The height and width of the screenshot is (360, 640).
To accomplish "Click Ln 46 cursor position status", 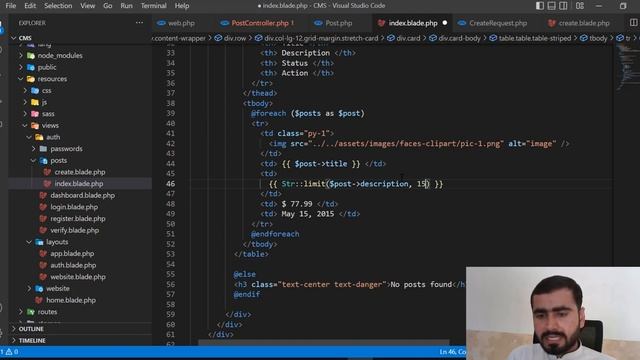I will (452, 351).
